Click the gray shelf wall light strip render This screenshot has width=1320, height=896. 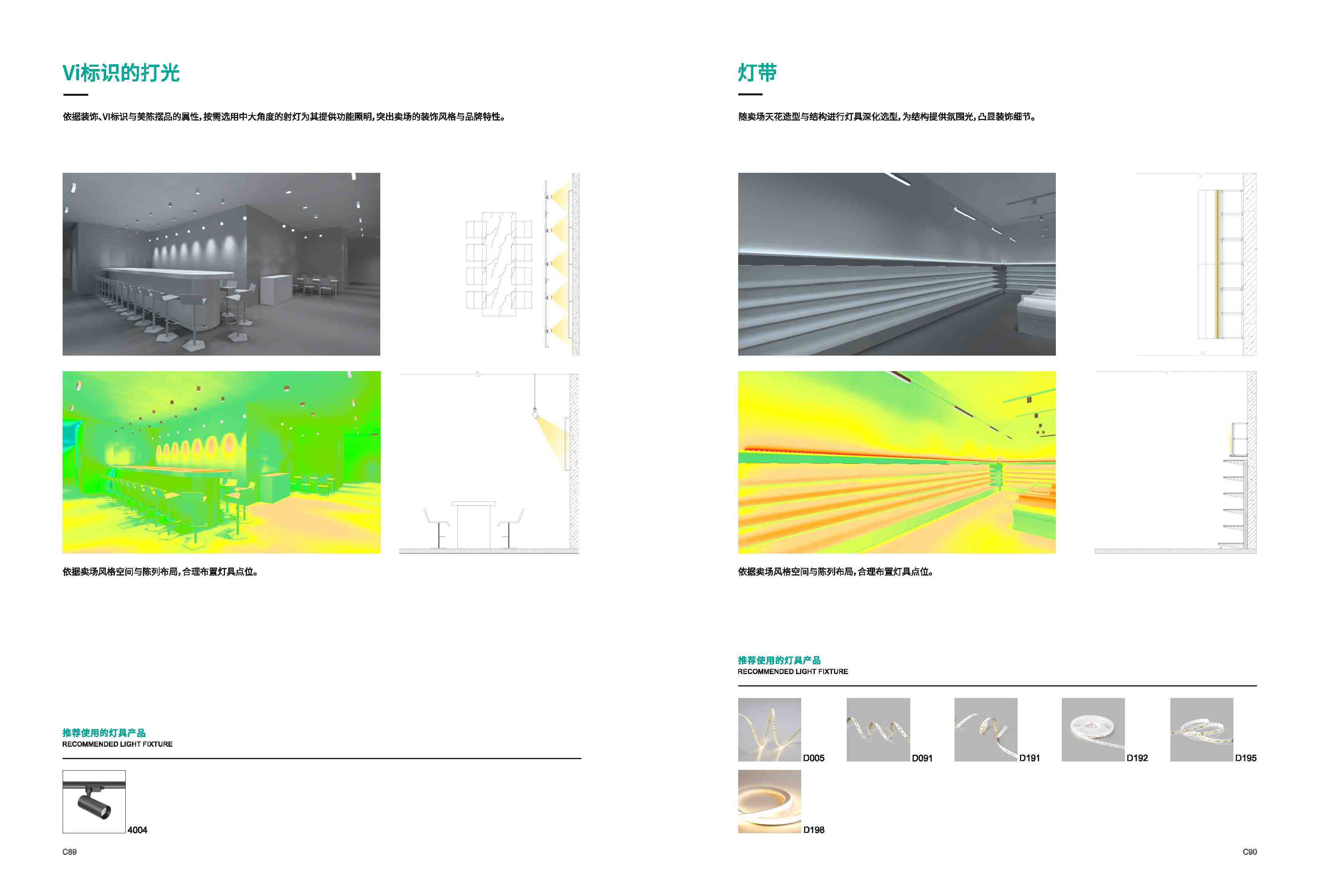[x=897, y=264]
